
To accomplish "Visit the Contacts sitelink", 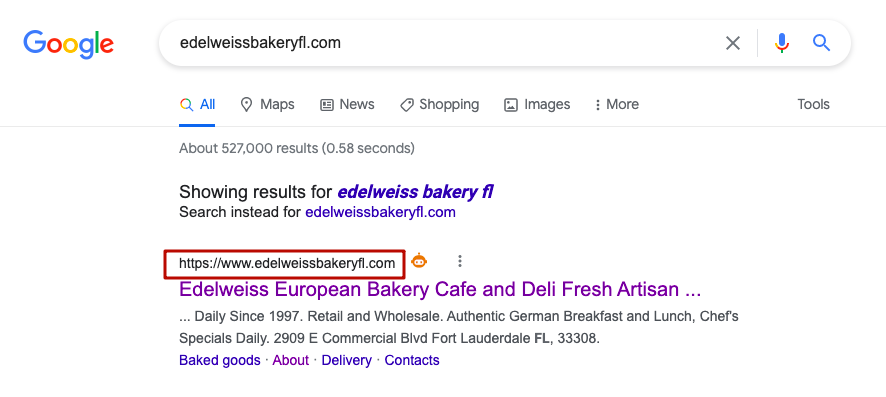I will (412, 360).
